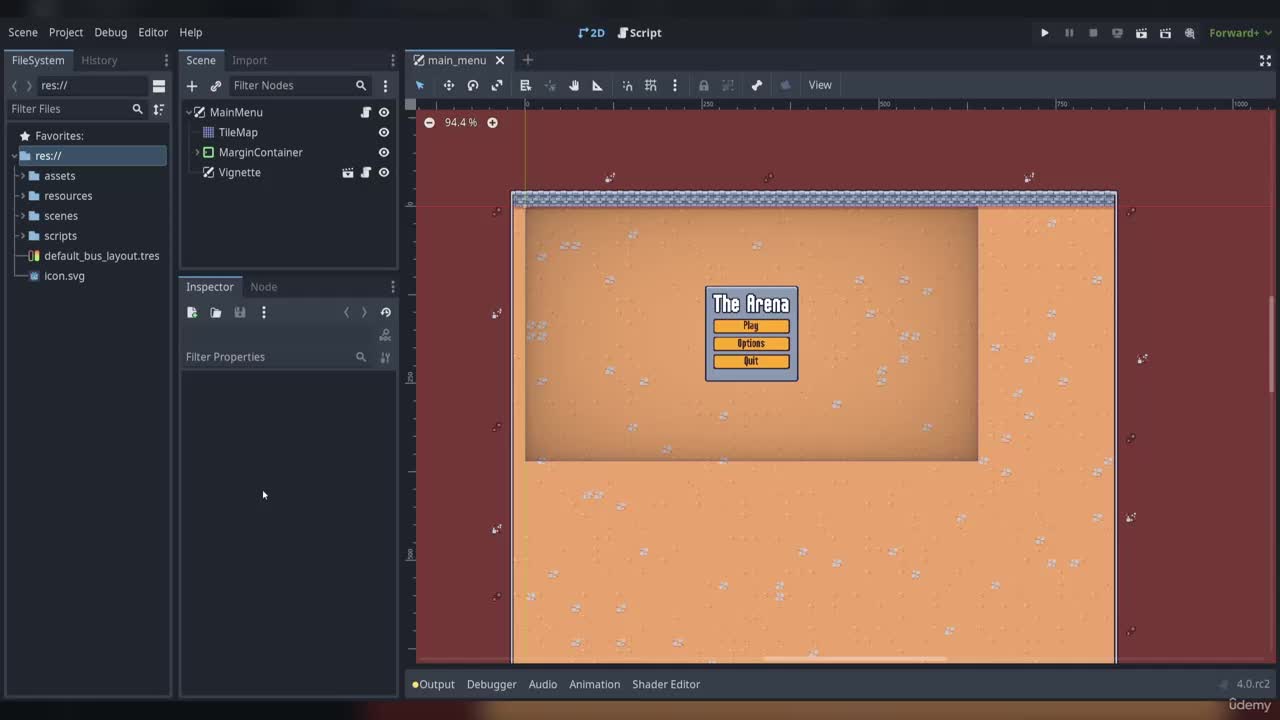Expand the assets folder
Screen dimensions: 1280x720
pos(22,176)
